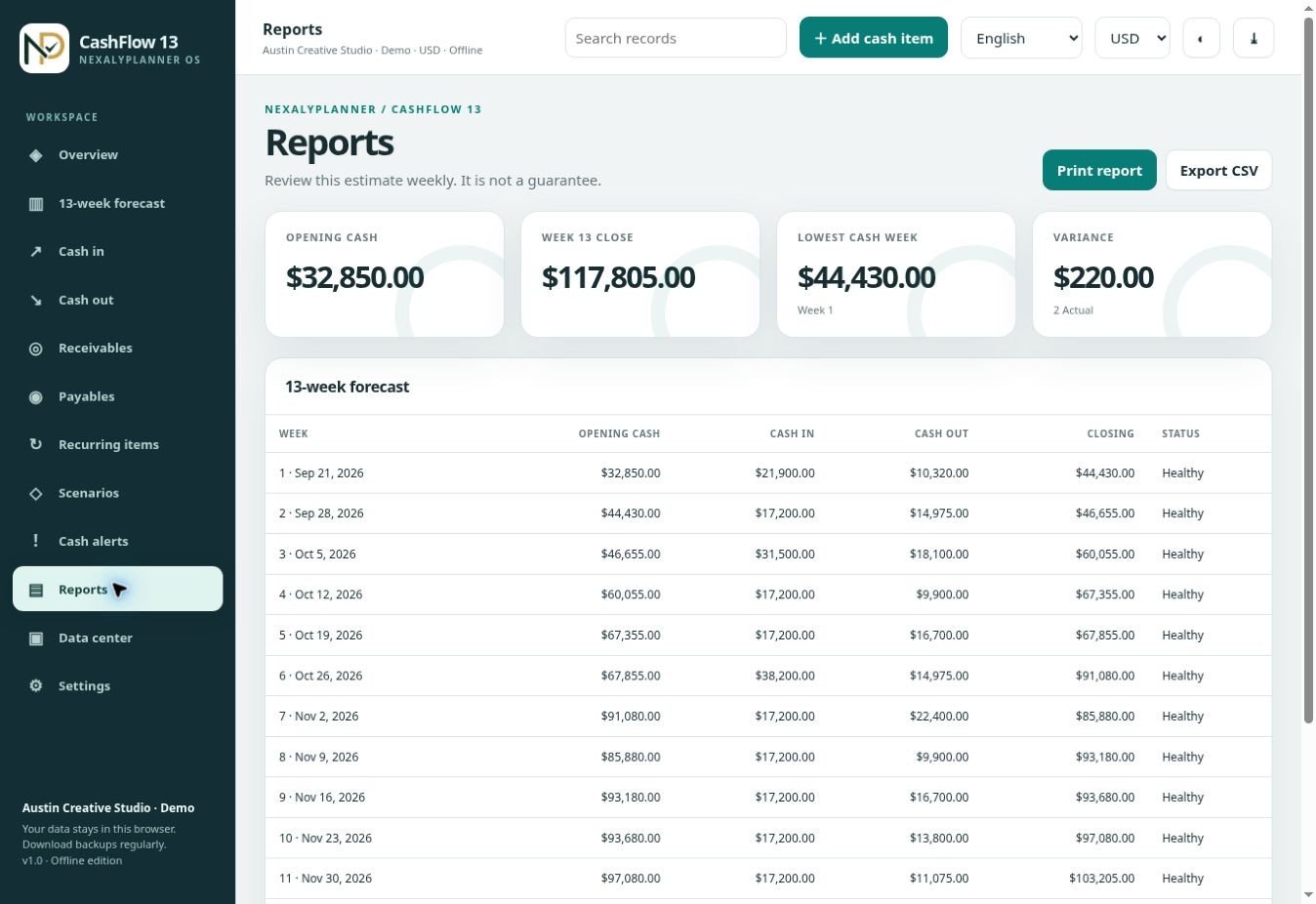The height and width of the screenshot is (904, 1316).
Task: Click the Opening Cash card value
Action: 354,277
